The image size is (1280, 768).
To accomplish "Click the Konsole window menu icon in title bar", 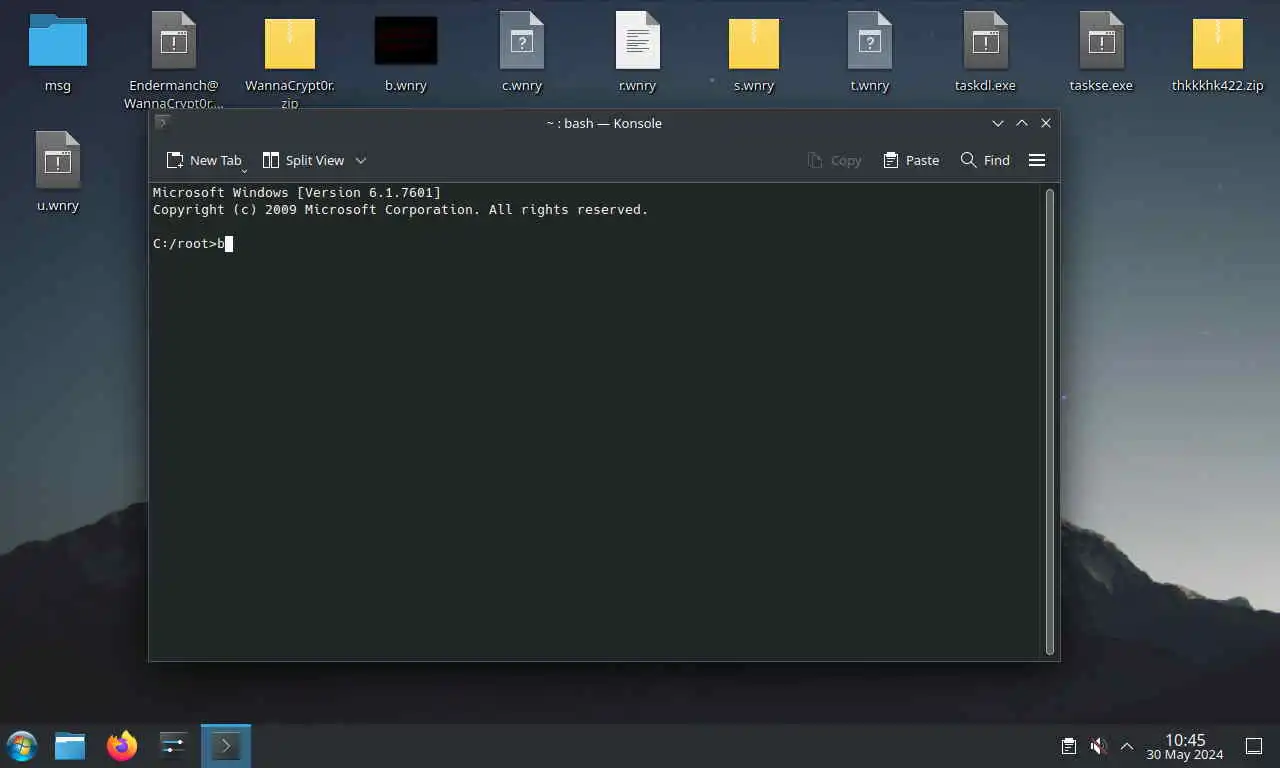I will tap(163, 123).
